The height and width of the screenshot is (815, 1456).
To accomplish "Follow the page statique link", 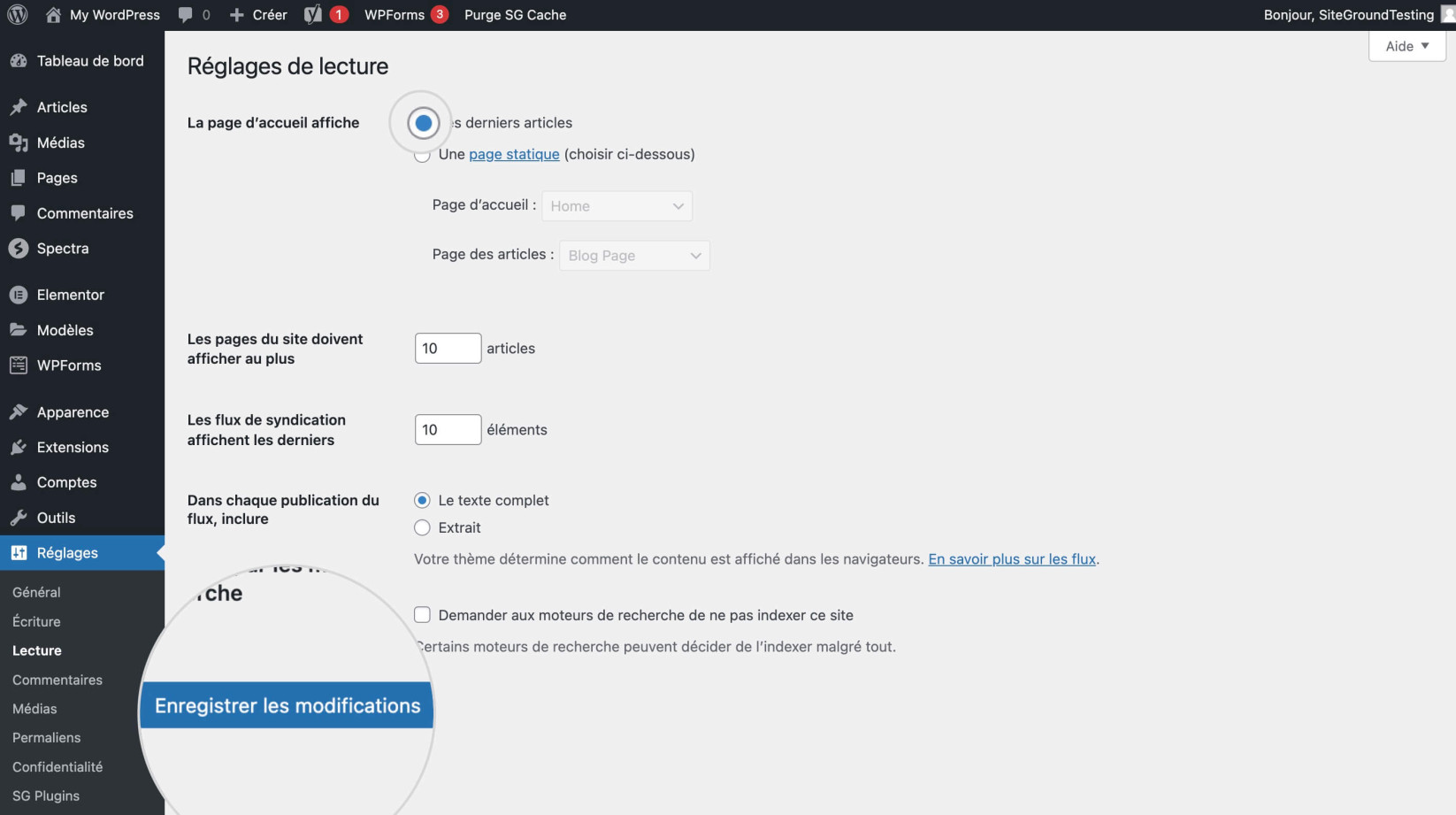I will [514, 154].
